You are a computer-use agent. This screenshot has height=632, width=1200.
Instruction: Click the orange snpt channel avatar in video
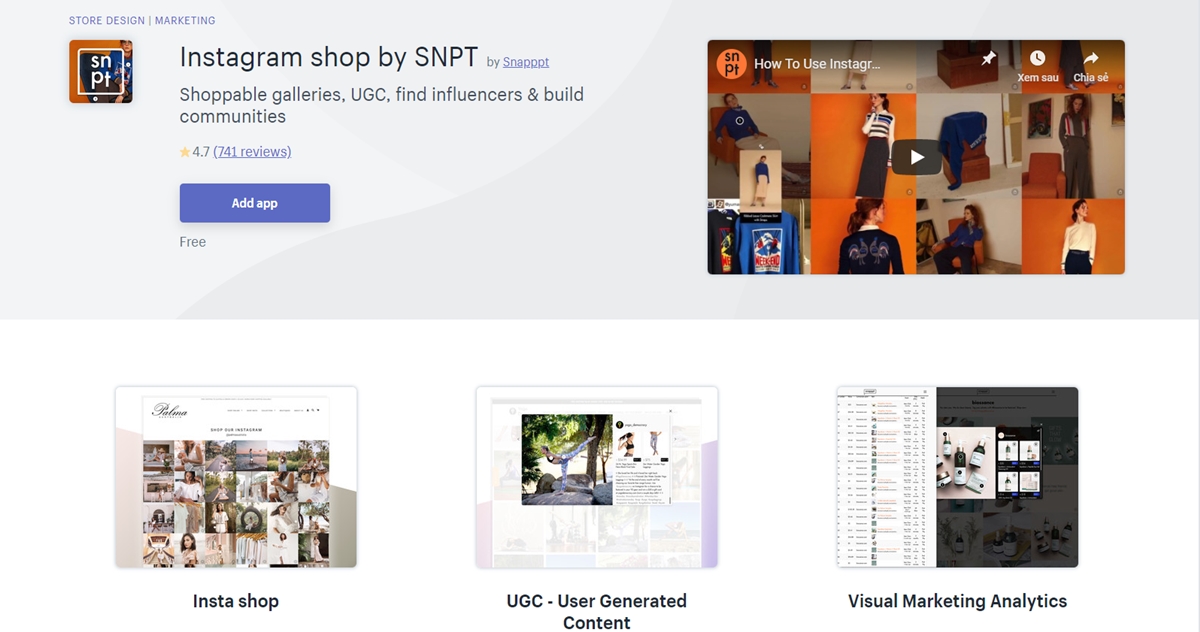pos(733,63)
